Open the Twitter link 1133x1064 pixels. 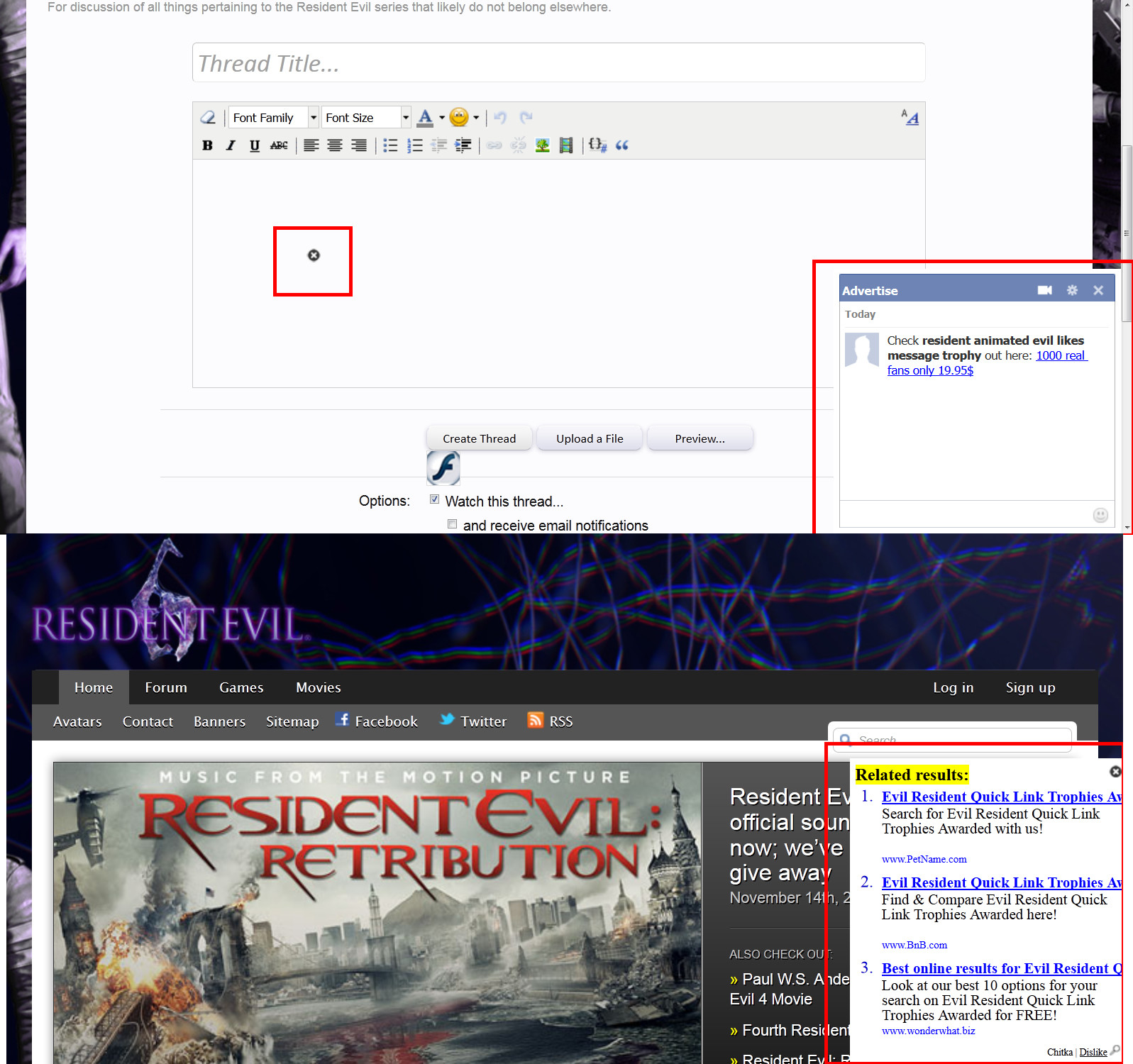pyautogui.click(x=472, y=721)
